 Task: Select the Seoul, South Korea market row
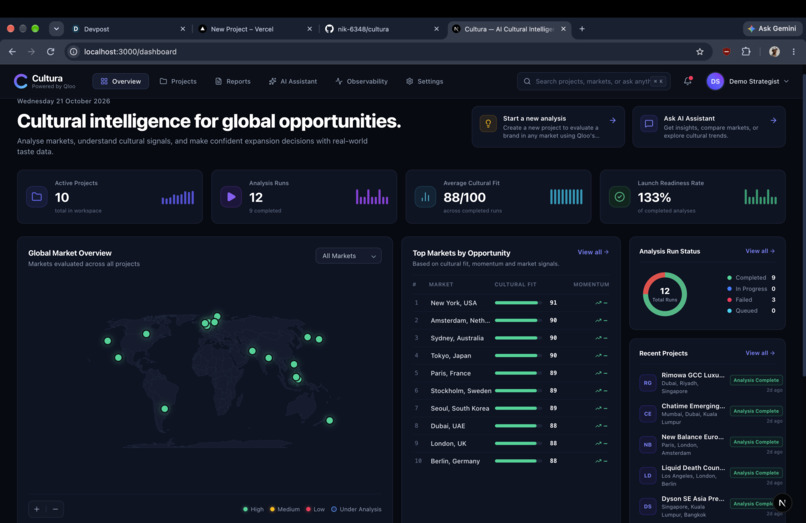click(511, 408)
